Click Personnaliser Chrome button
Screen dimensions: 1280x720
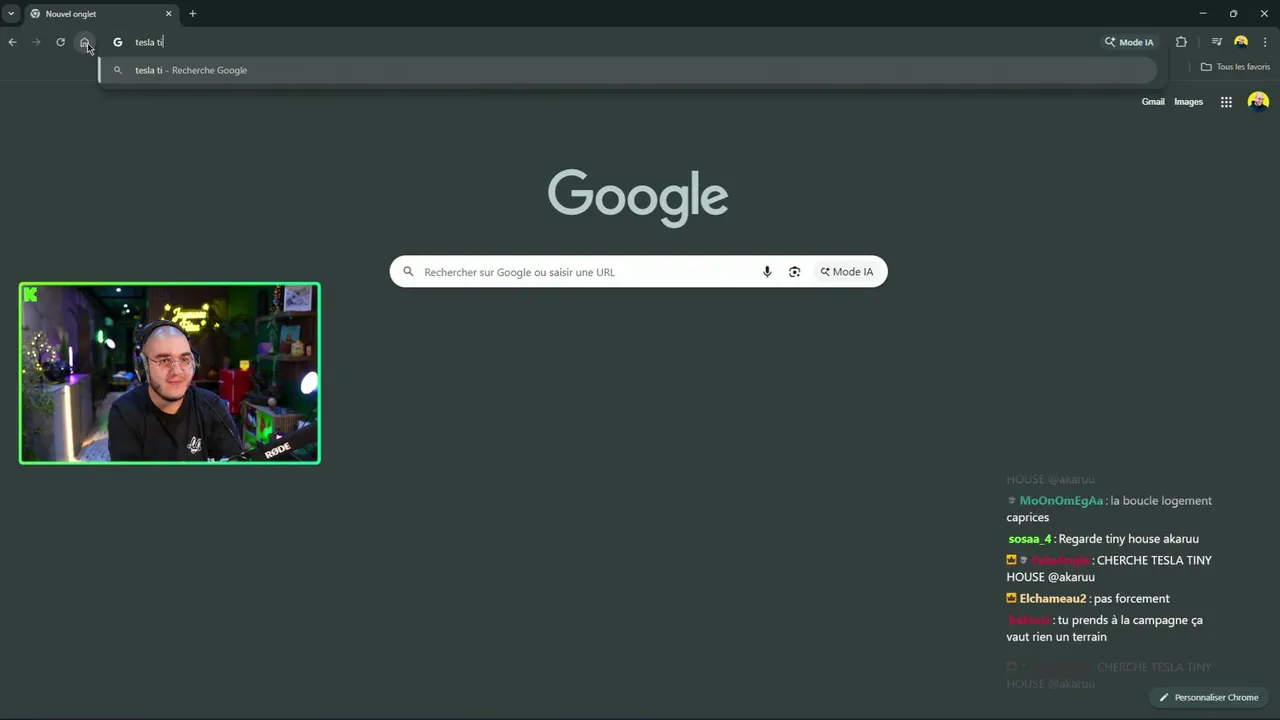[1209, 697]
